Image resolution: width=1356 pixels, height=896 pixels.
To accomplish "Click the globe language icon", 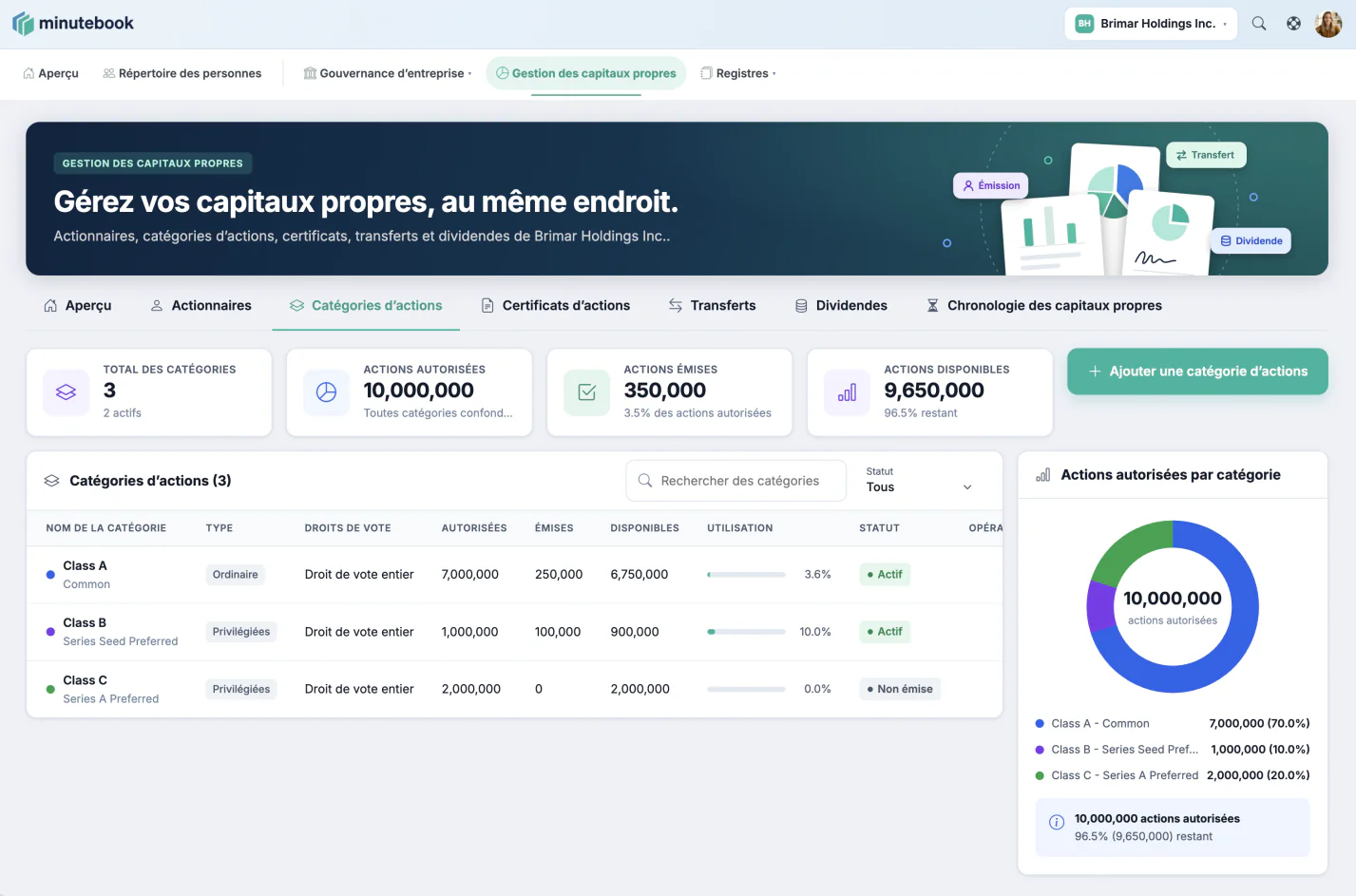I will [x=1293, y=24].
